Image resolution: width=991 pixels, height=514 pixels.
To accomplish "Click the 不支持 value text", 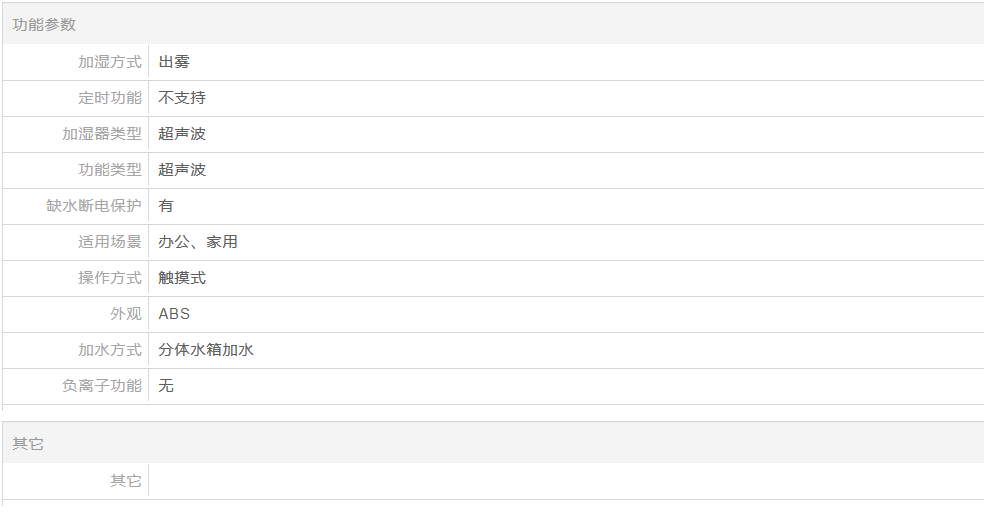I will [182, 98].
